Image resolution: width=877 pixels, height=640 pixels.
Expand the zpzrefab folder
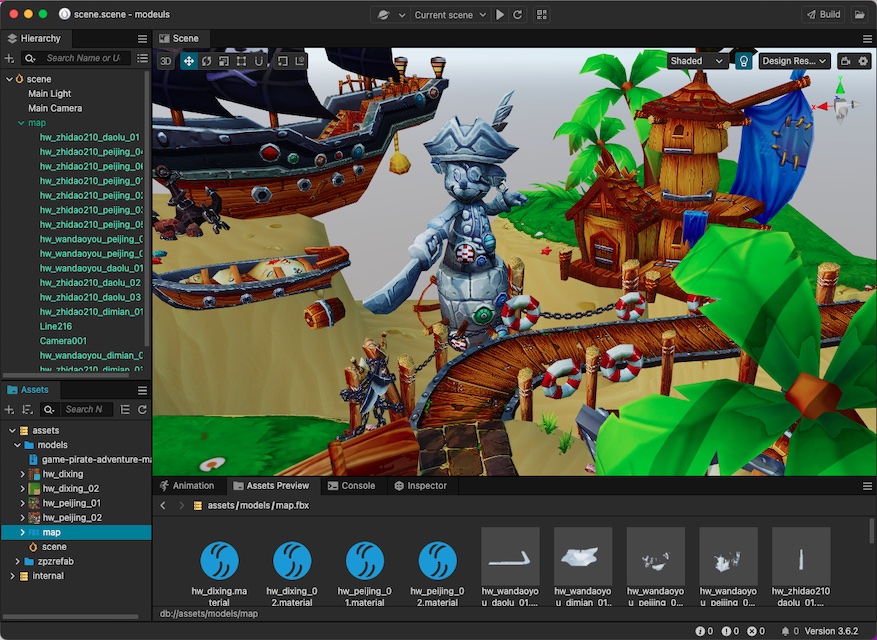17,561
